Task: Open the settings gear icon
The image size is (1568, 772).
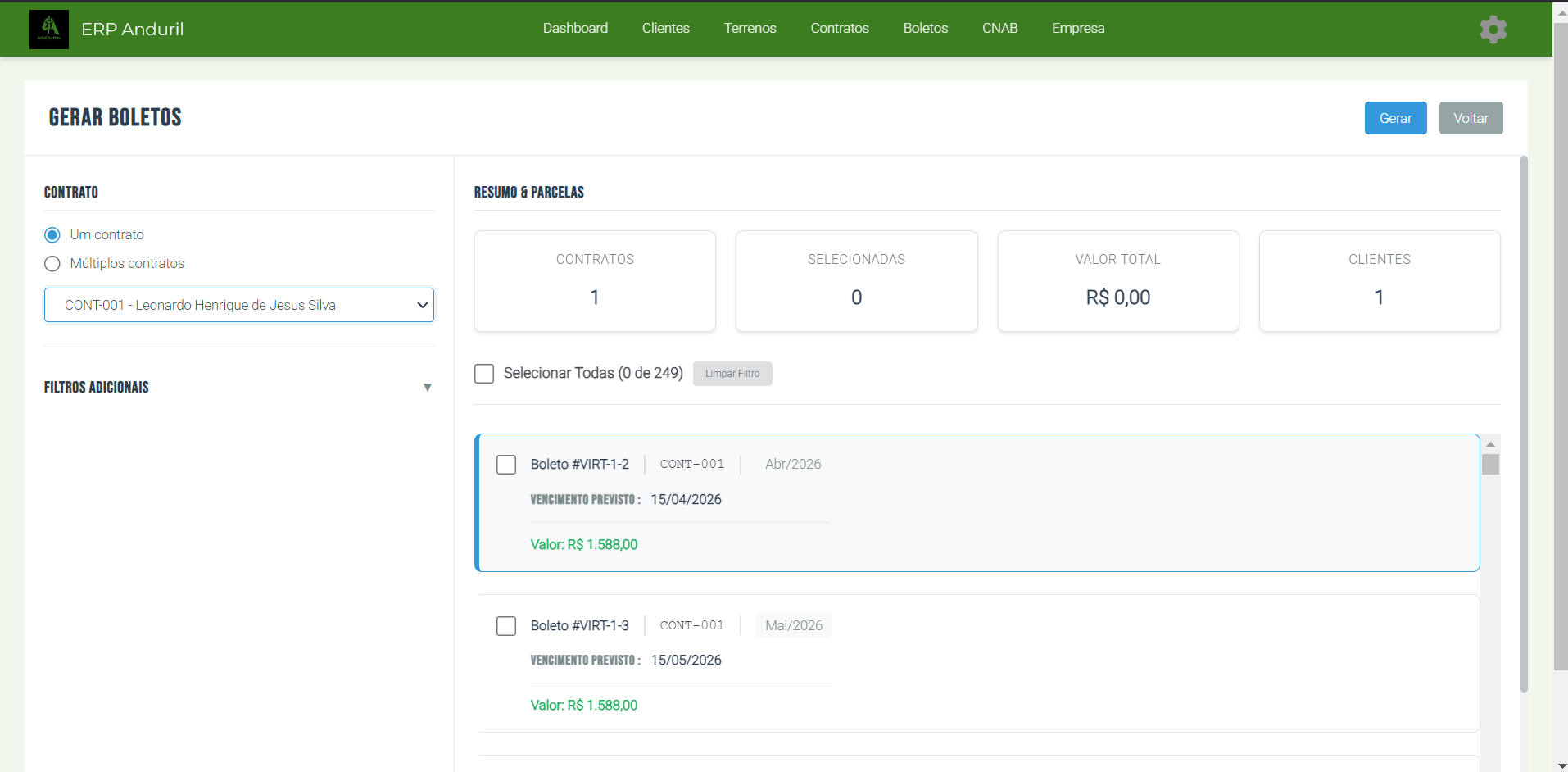Action: [1493, 30]
